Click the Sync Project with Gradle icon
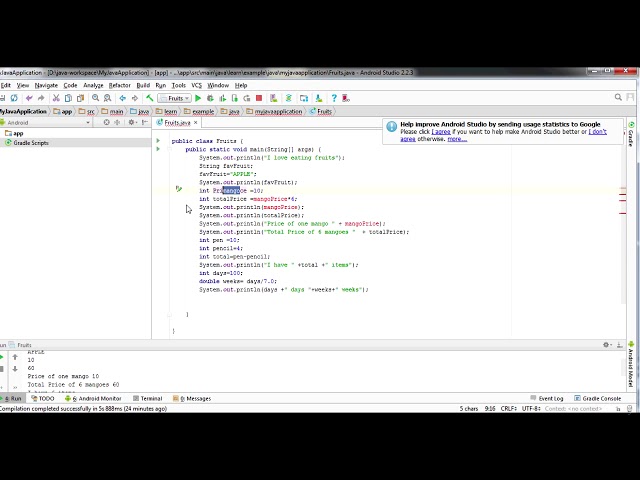This screenshot has height=480, width=640. 289,98
